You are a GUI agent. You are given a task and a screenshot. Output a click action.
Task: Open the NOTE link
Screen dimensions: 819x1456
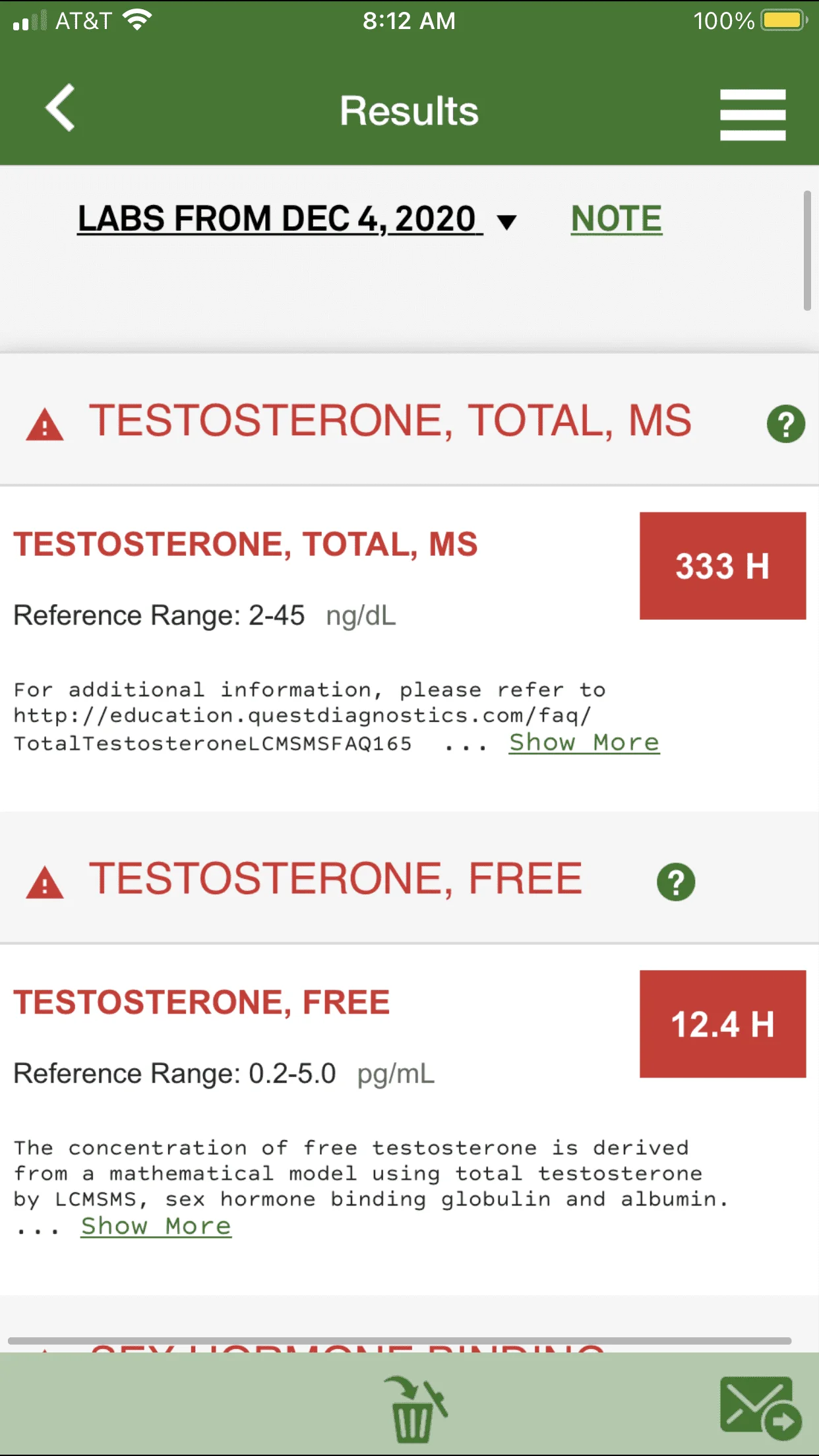(617, 219)
